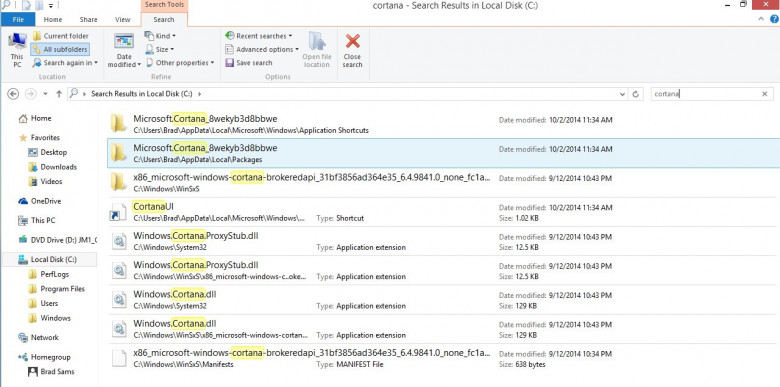Viewport: 780px width, 387px height.
Task: Open the address bar history dropdown arrow
Action: pyautogui.click(x=623, y=94)
